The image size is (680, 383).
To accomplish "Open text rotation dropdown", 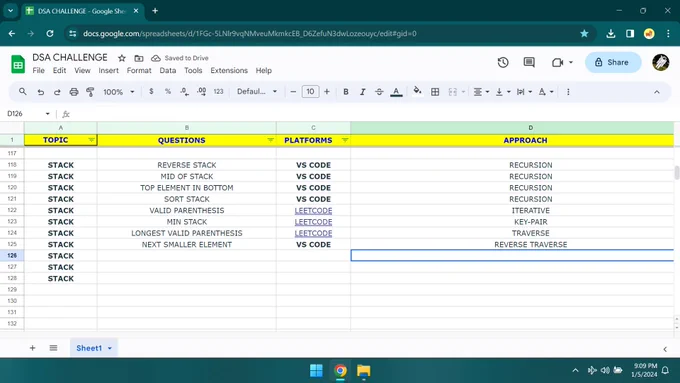I will (546, 92).
